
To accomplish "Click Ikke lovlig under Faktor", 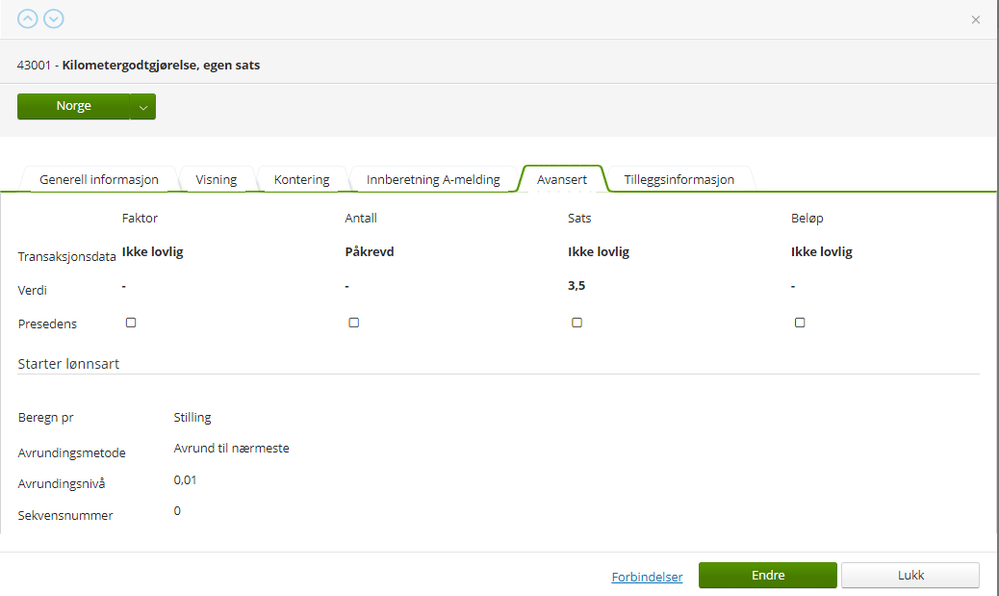I will pyautogui.click(x=152, y=252).
